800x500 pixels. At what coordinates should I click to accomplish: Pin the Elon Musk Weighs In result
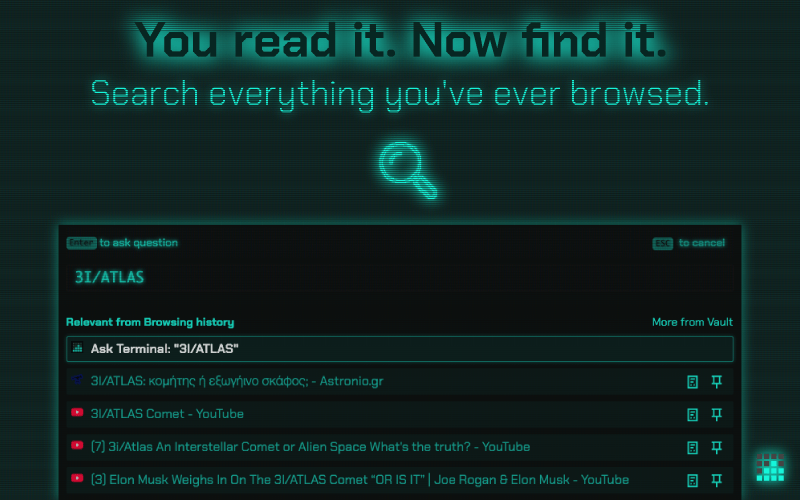pos(717,480)
